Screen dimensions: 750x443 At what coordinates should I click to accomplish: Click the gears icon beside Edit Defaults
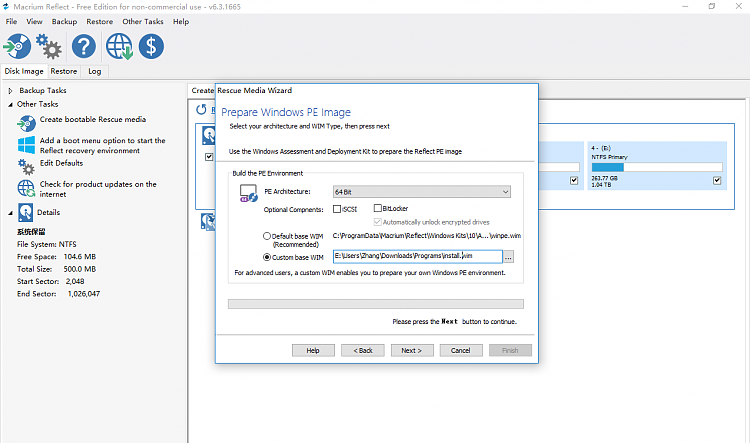tap(26, 167)
